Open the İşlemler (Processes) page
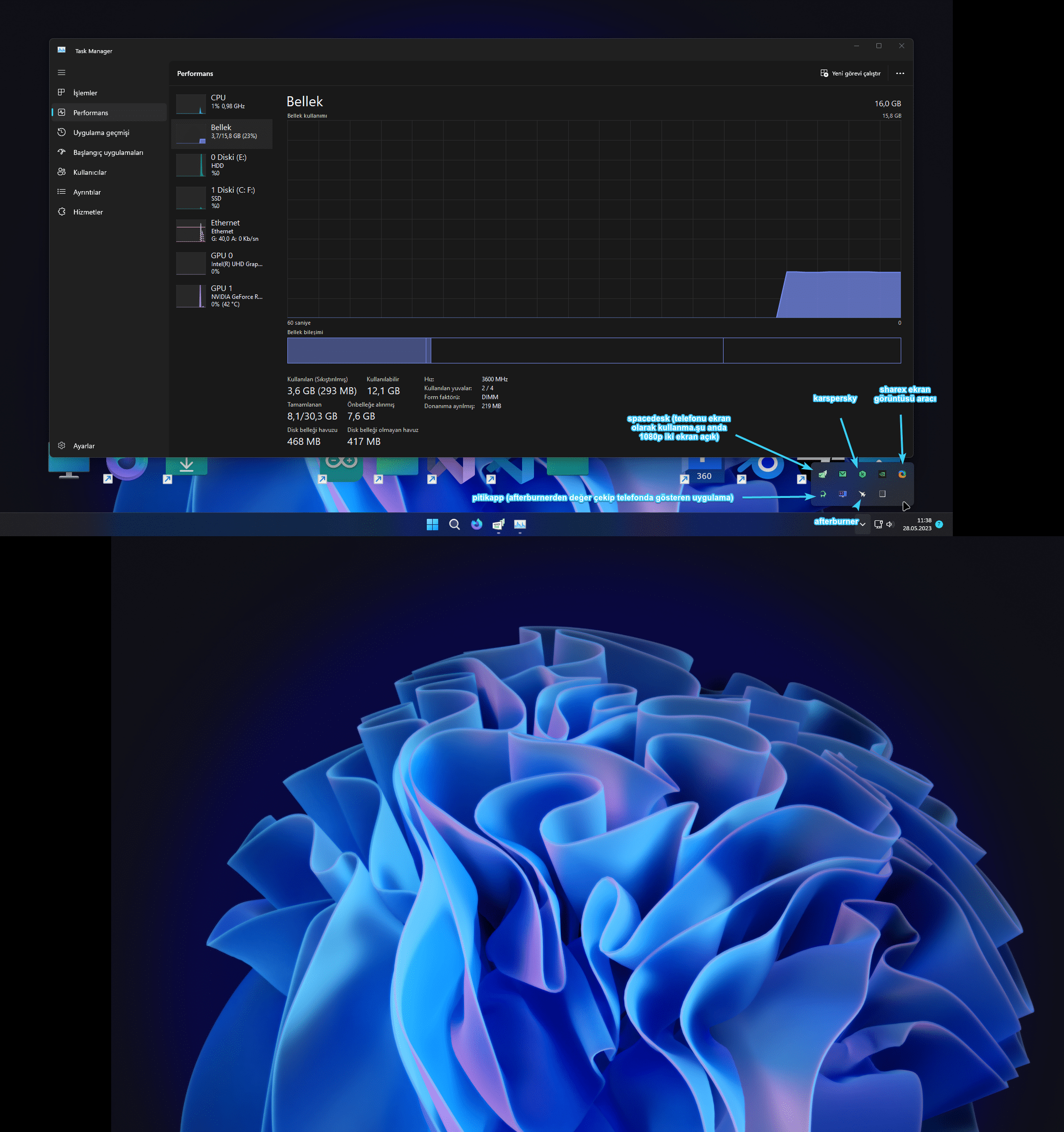This screenshot has width=1064, height=1132. click(85, 93)
